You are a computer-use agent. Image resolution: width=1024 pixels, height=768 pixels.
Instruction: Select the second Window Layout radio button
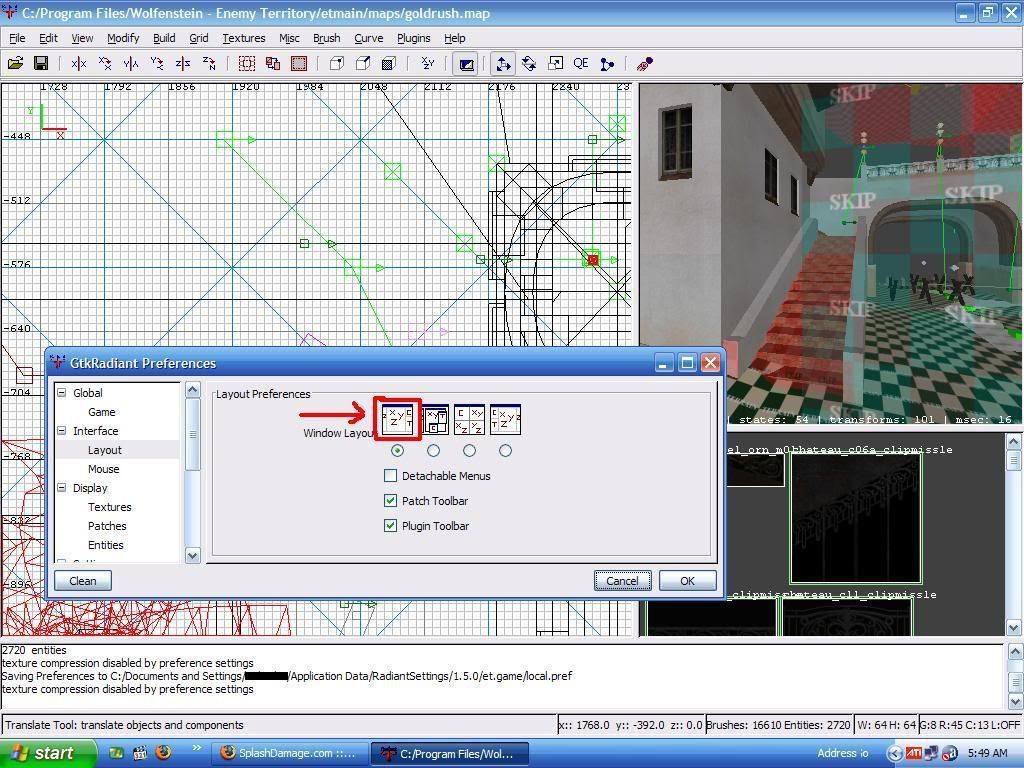pos(433,451)
